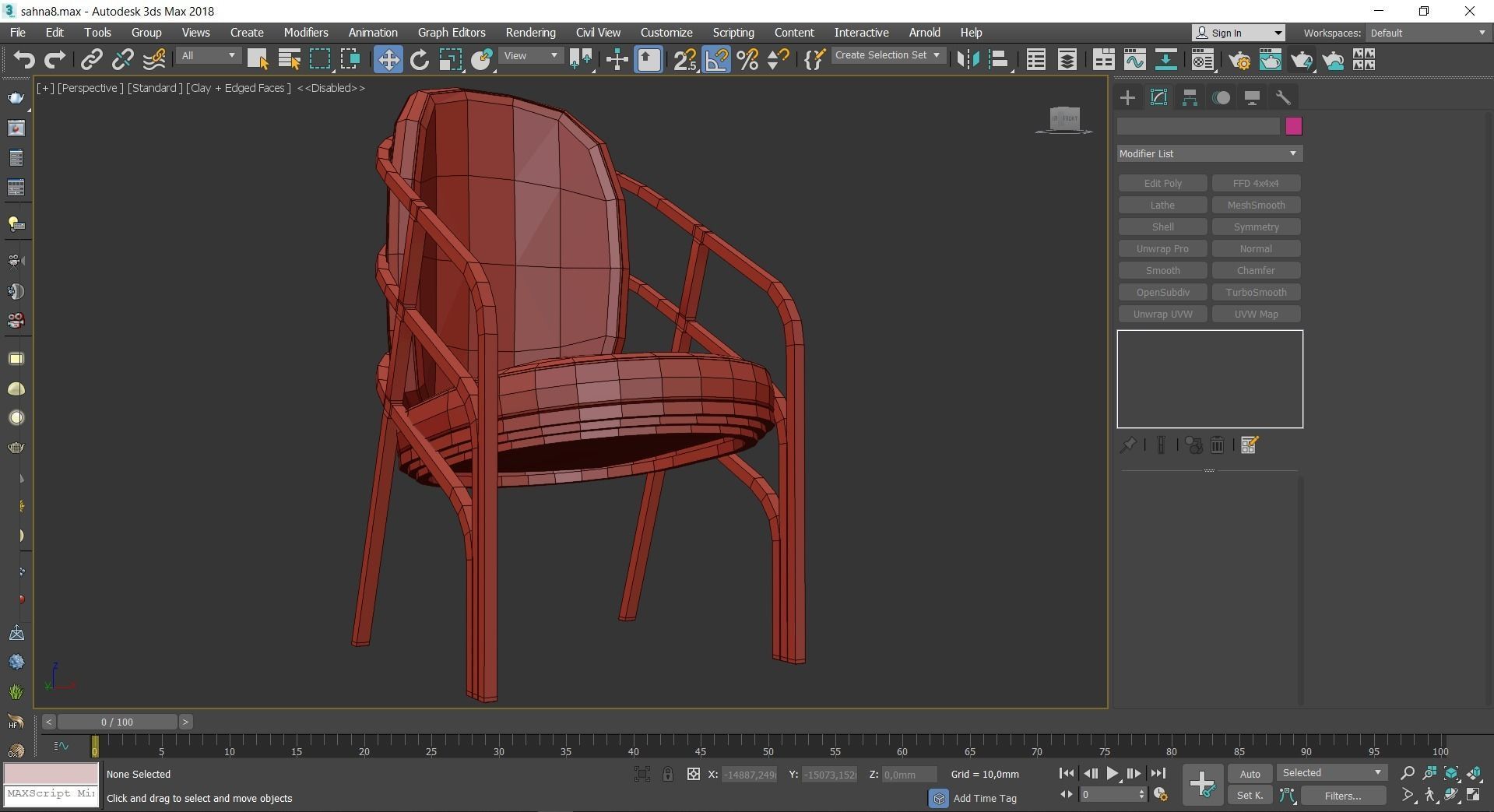
Task: Click Configure Modifier Sets icon
Action: (x=1250, y=445)
